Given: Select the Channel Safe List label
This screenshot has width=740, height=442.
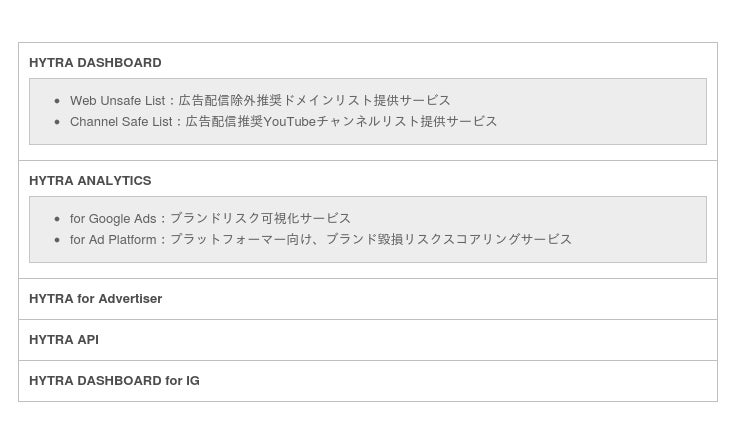Looking at the screenshot, I should point(121,121).
